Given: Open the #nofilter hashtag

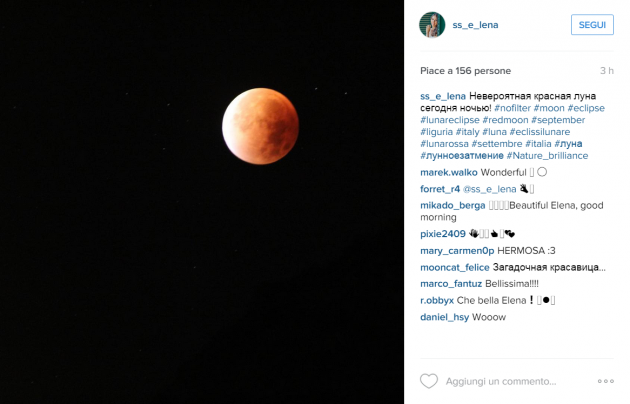Looking at the screenshot, I should (512, 108).
